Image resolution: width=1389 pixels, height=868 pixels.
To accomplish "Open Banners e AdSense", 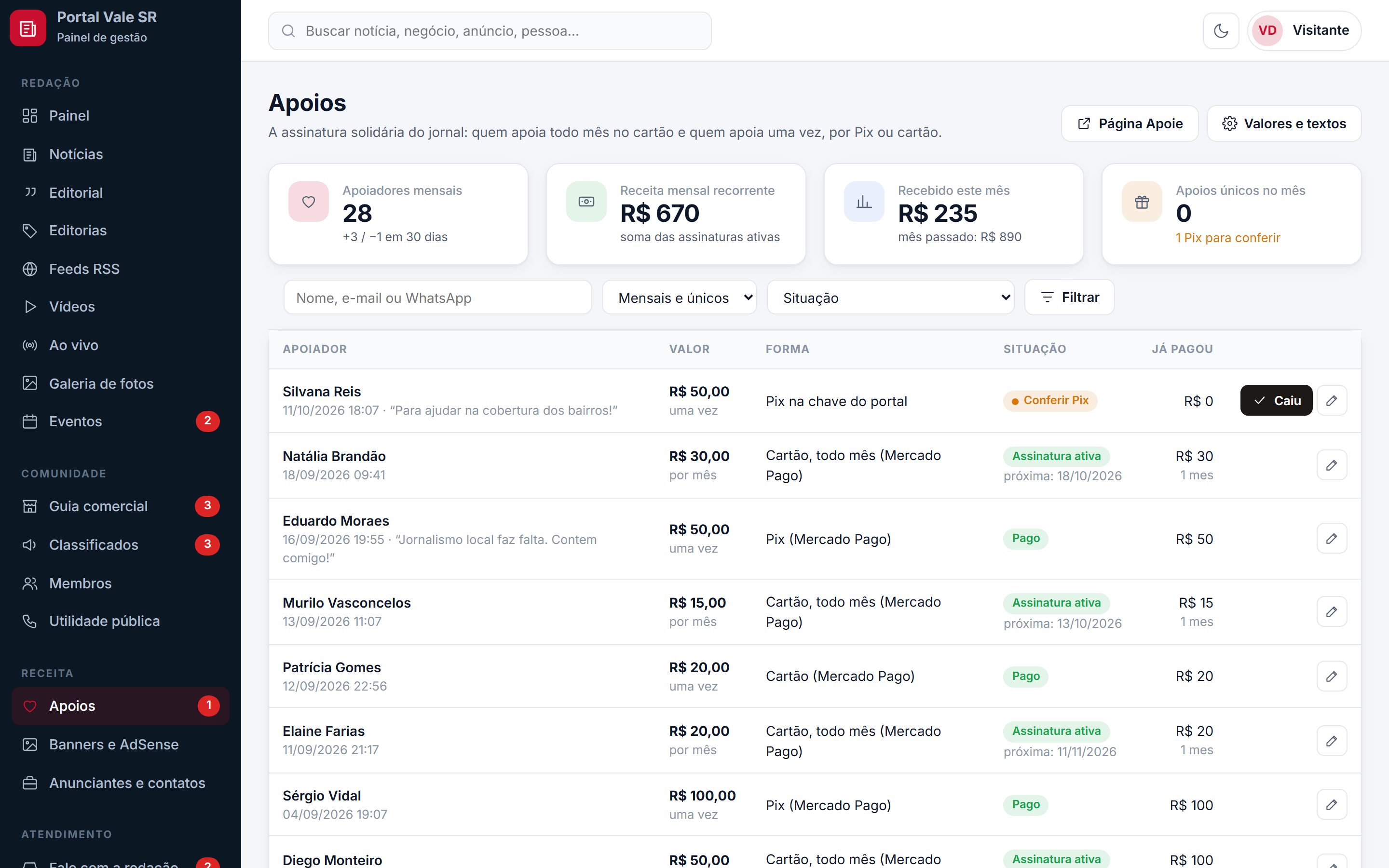I will tap(121, 744).
